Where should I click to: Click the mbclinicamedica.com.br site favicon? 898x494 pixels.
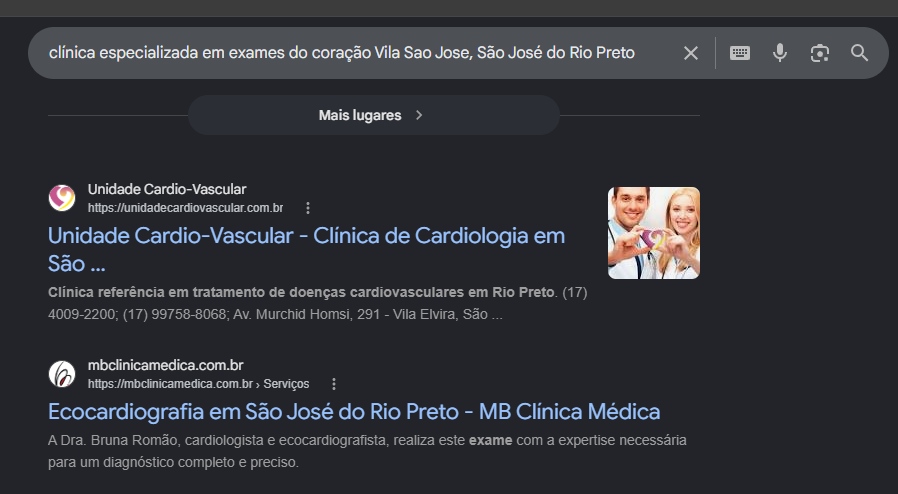tap(62, 374)
